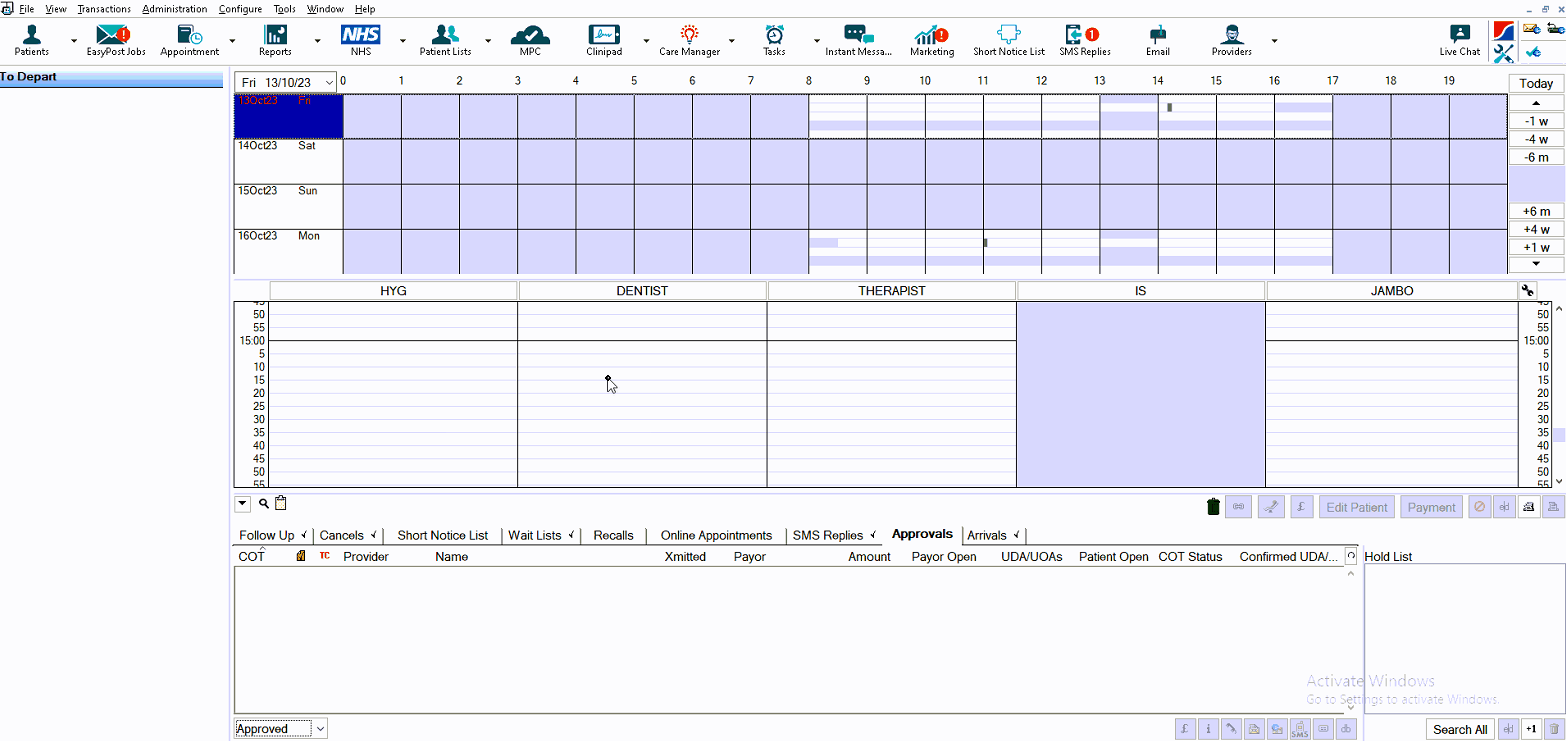Image resolution: width=1566 pixels, height=741 pixels.
Task: Click the refresh icon beside Confirmed UDA column
Action: pyautogui.click(x=1351, y=556)
